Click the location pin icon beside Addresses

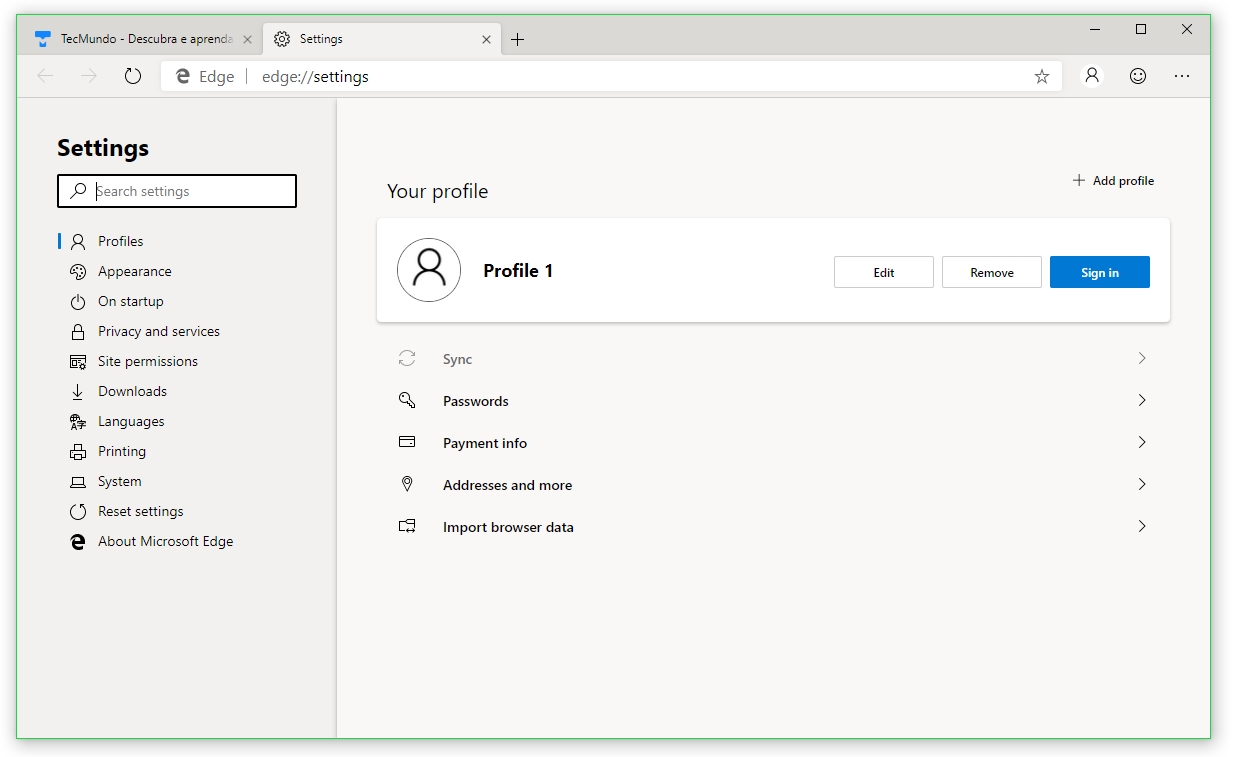click(407, 484)
